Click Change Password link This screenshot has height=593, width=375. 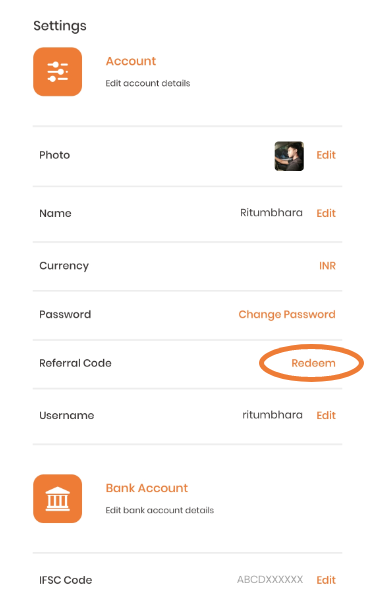(287, 314)
